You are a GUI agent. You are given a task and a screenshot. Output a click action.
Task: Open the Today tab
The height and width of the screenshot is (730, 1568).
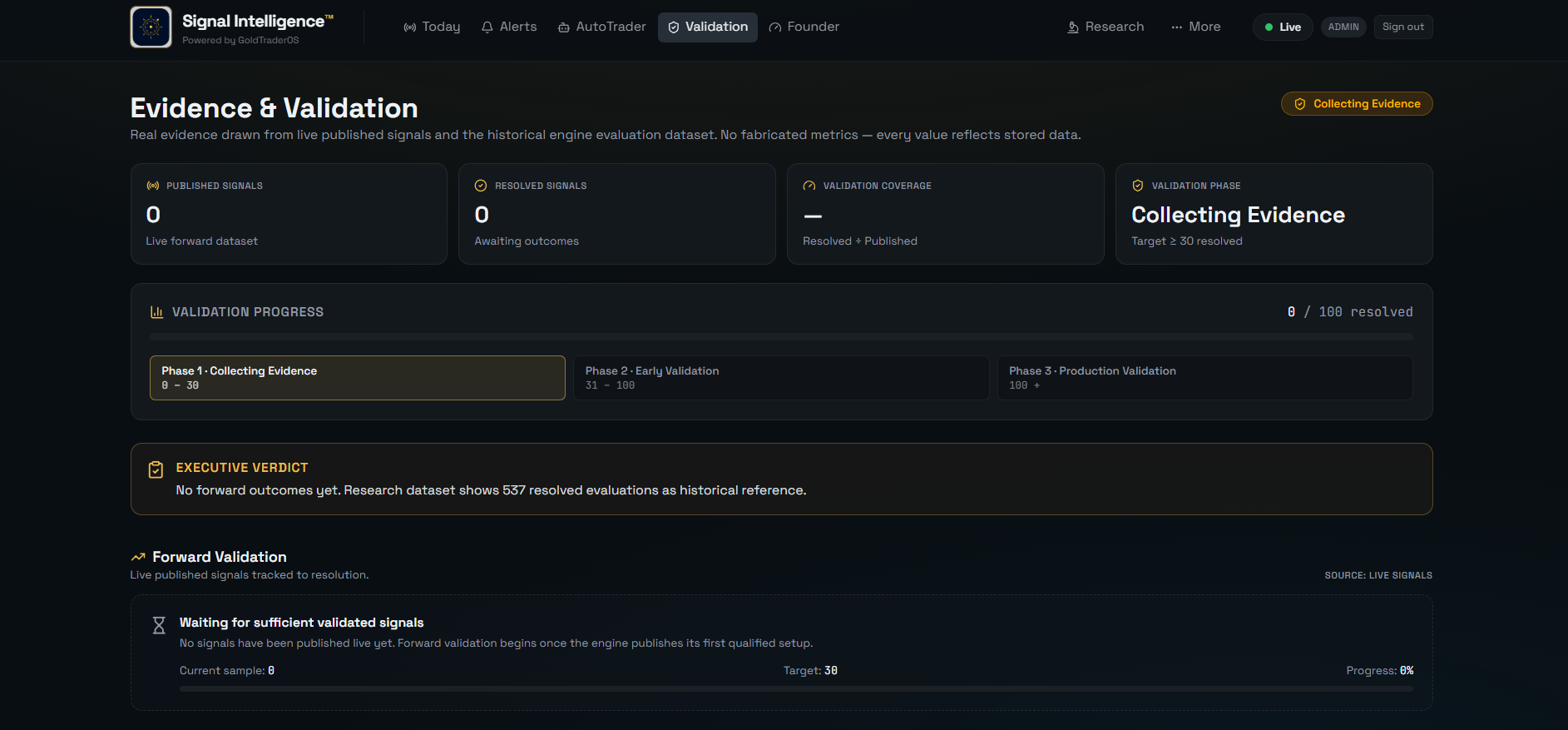[432, 27]
